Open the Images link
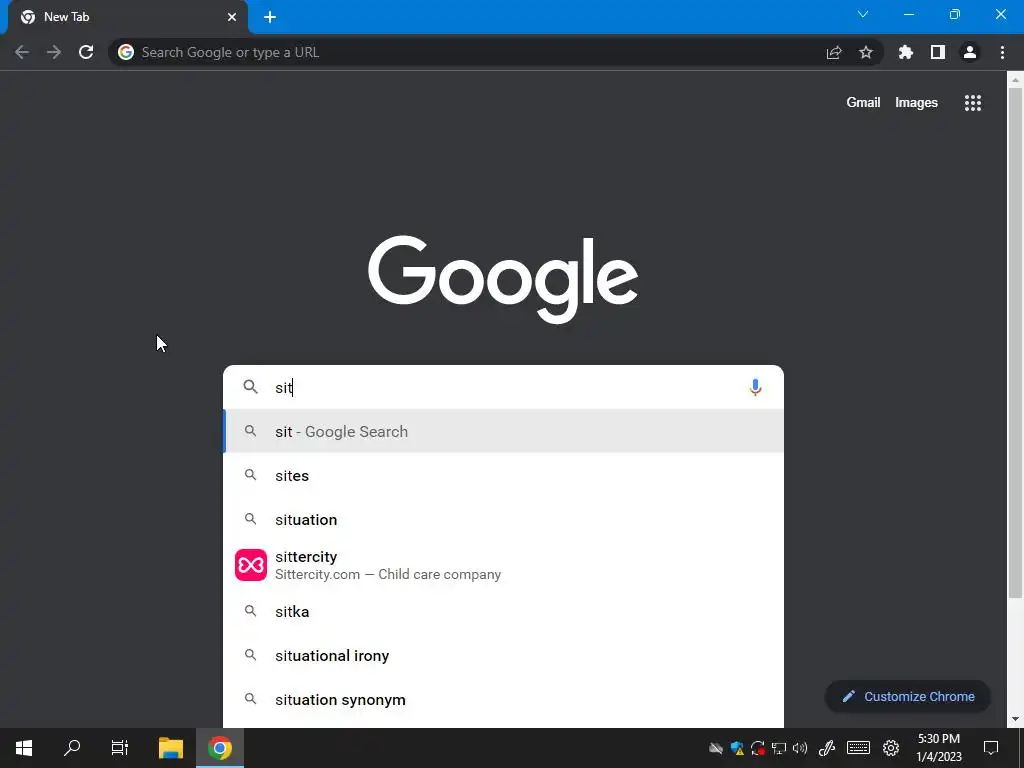The image size is (1024, 768). 916,103
